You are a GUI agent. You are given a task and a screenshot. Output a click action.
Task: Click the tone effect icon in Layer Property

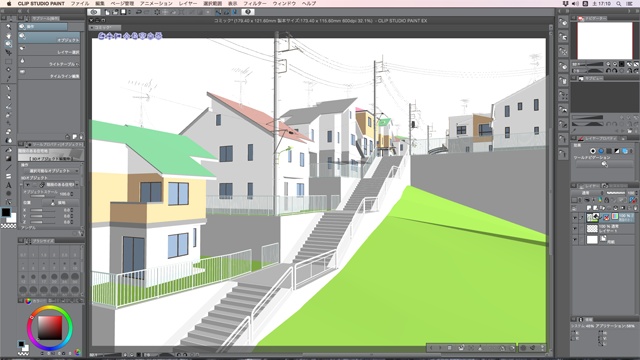click(601, 151)
